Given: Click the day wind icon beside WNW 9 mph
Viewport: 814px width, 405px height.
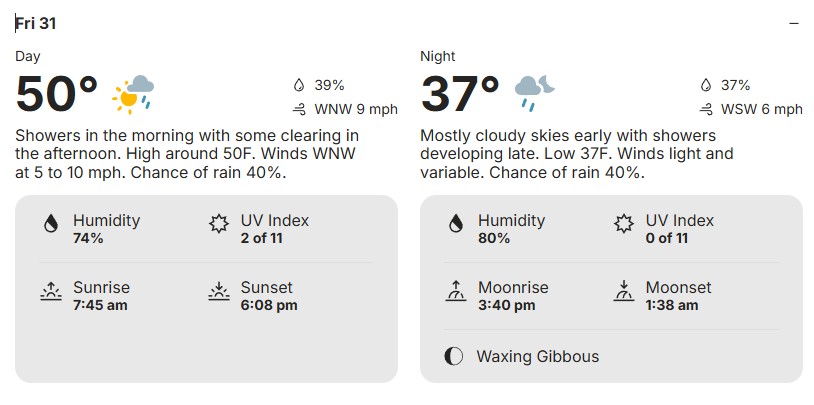Looking at the screenshot, I should pos(298,109).
